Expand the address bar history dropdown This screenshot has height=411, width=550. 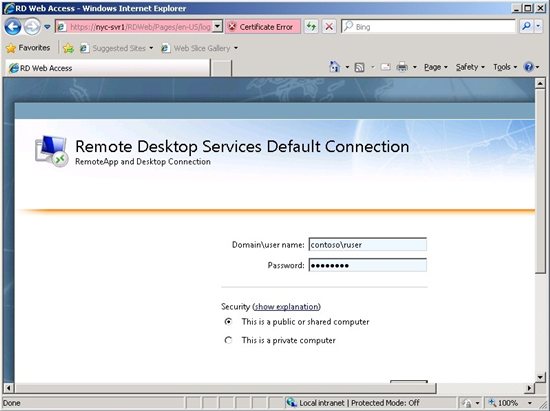click(x=217, y=27)
